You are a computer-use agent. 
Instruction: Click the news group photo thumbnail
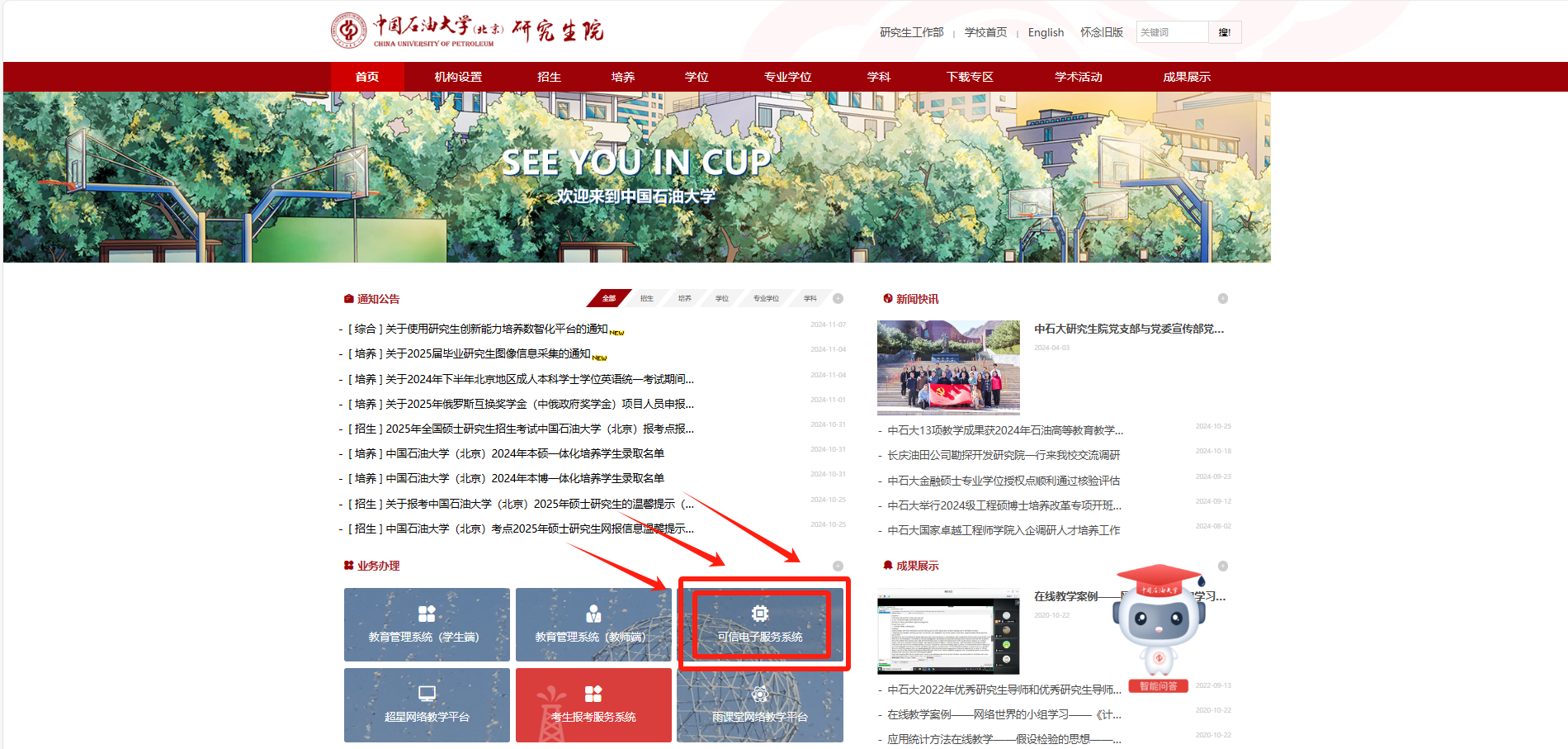pos(948,367)
